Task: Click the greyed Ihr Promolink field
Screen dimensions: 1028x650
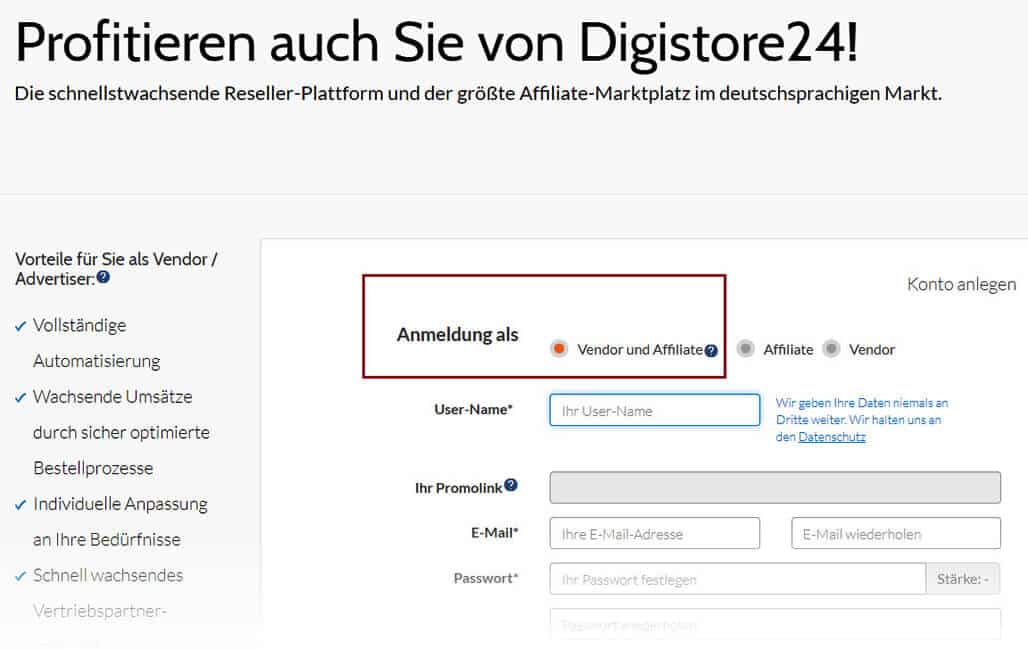Action: click(775, 487)
